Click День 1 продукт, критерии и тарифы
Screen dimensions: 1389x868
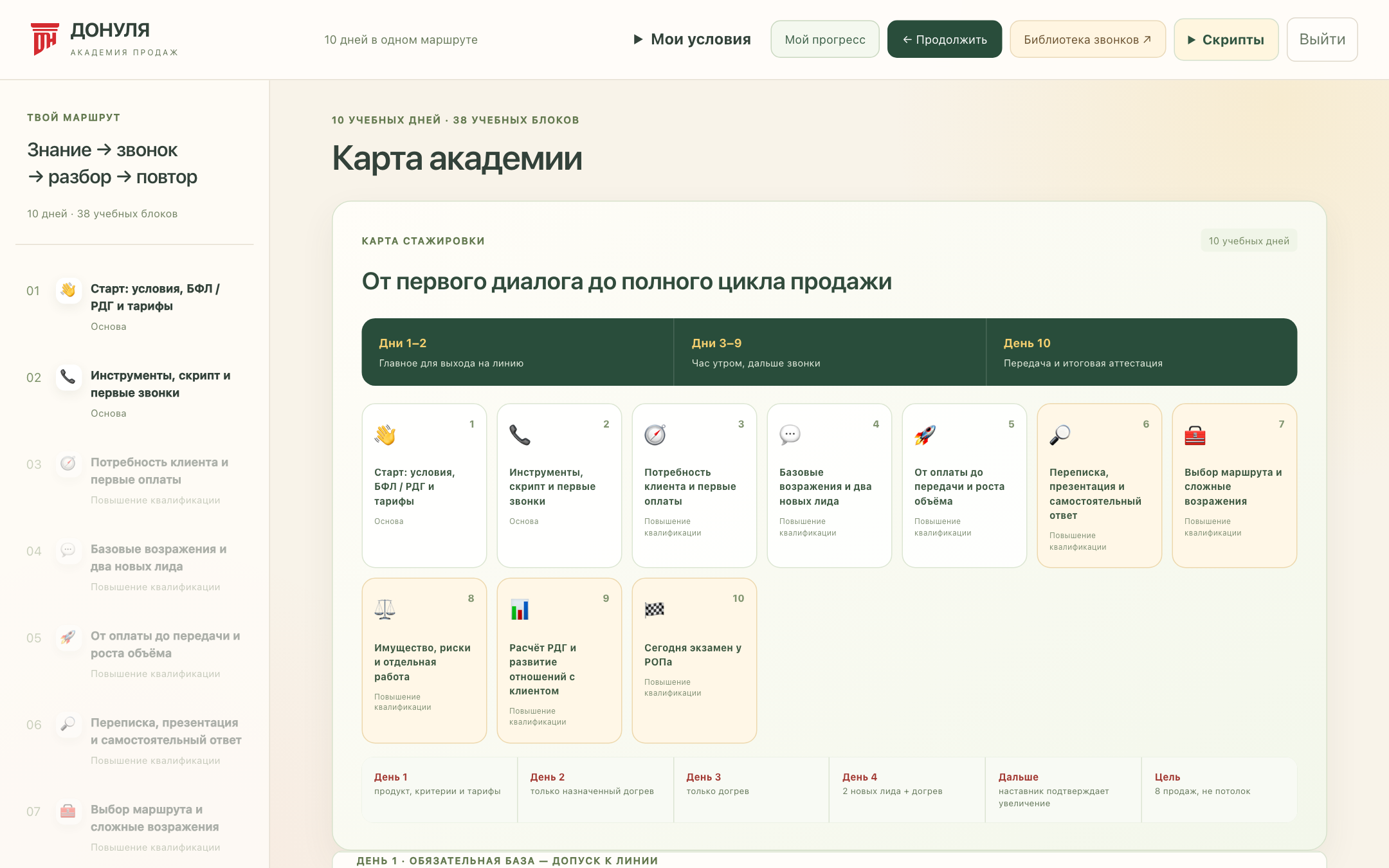coord(440,790)
